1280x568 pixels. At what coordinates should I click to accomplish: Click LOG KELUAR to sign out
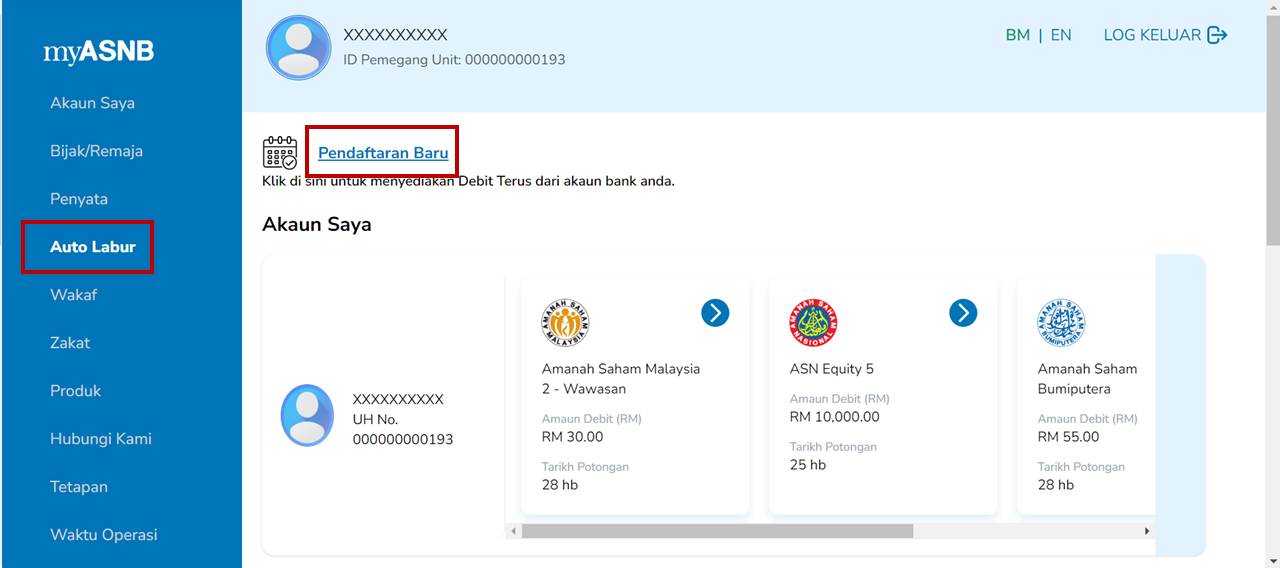click(x=1153, y=35)
